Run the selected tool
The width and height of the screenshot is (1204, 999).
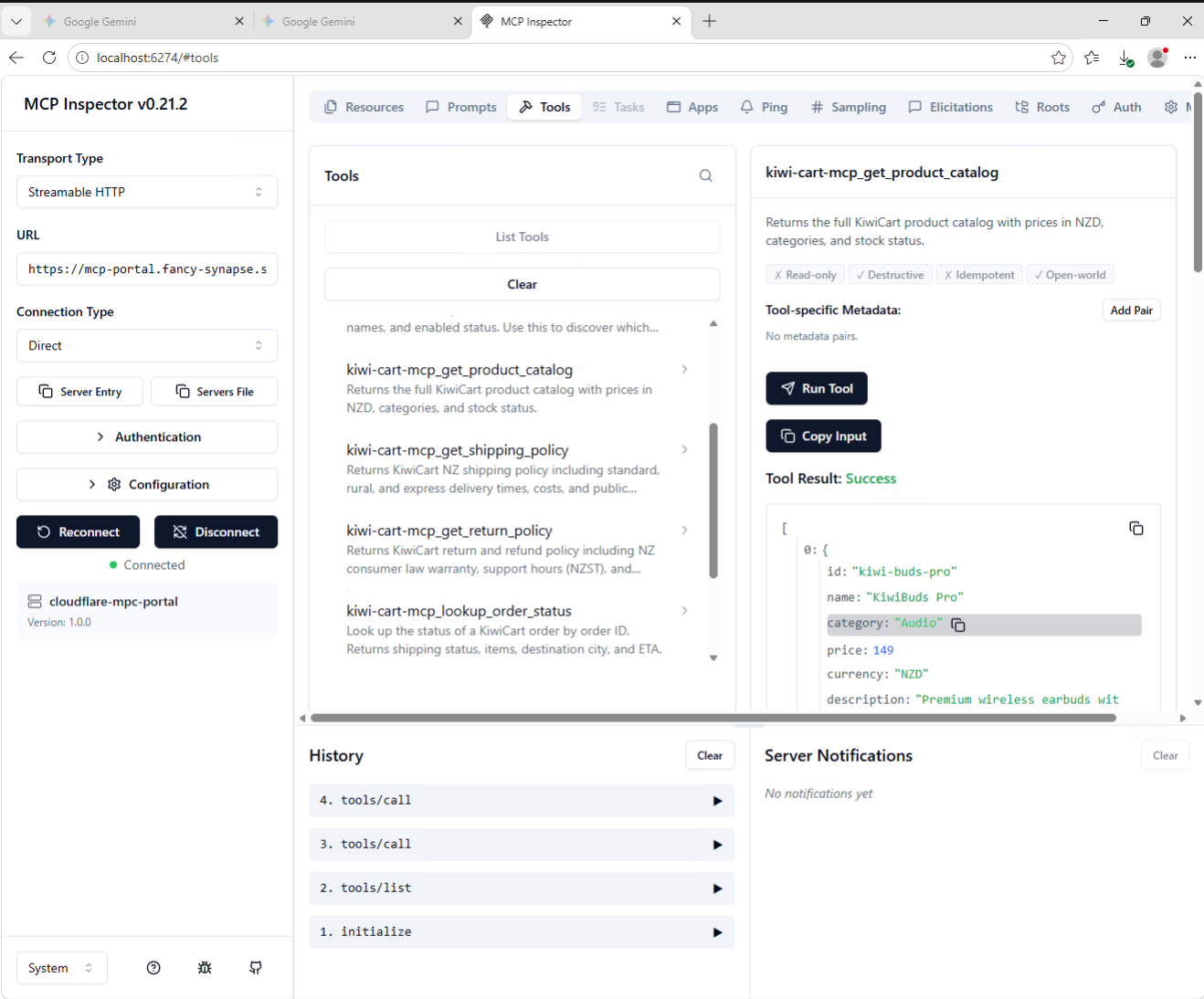tap(817, 388)
